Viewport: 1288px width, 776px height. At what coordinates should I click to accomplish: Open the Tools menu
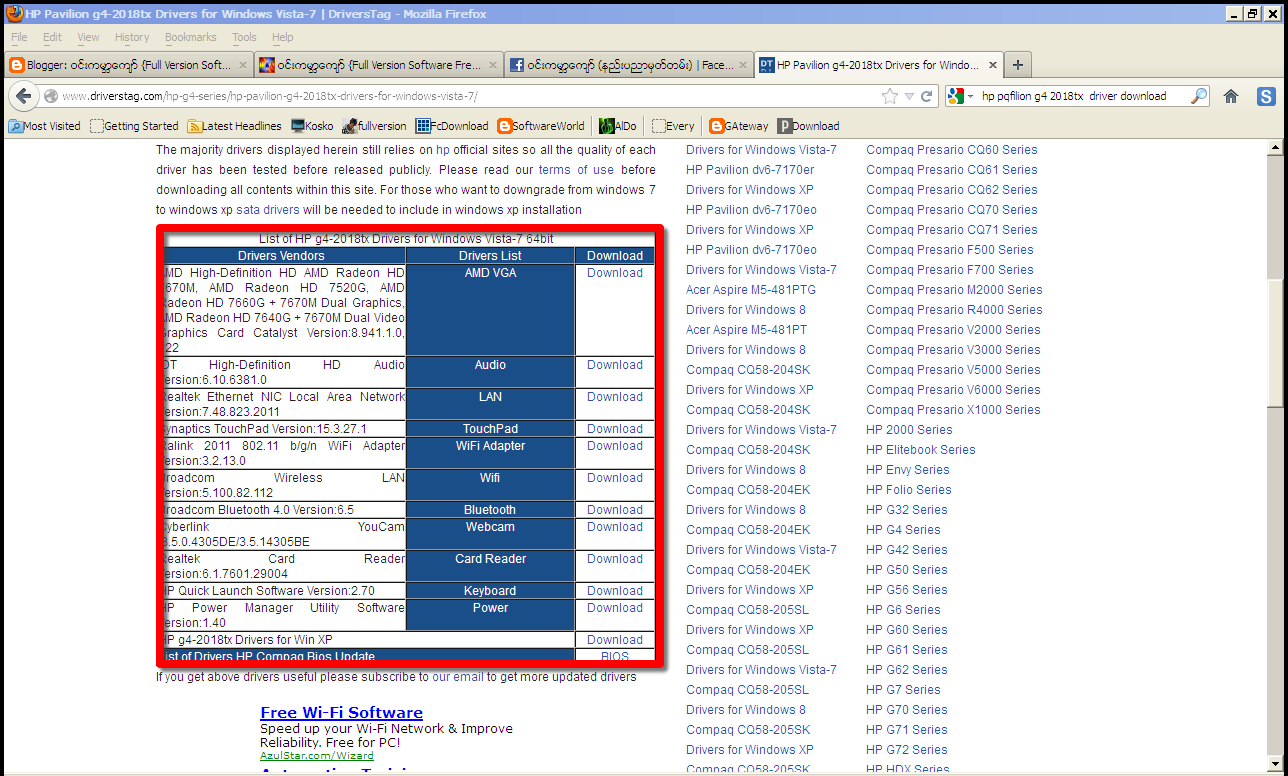(x=244, y=37)
